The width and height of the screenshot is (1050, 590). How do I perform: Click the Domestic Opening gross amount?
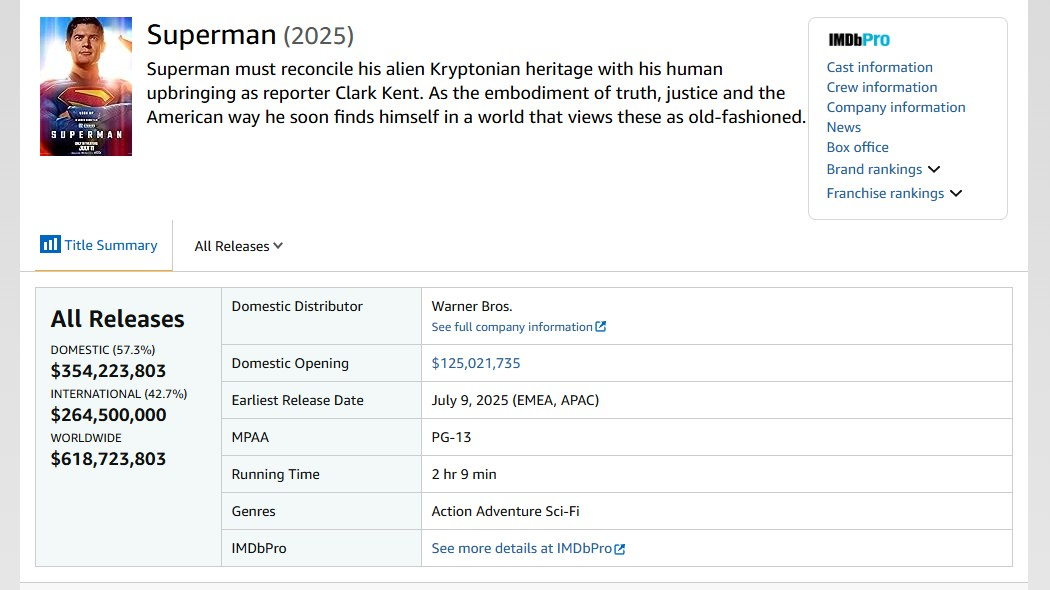click(x=475, y=363)
